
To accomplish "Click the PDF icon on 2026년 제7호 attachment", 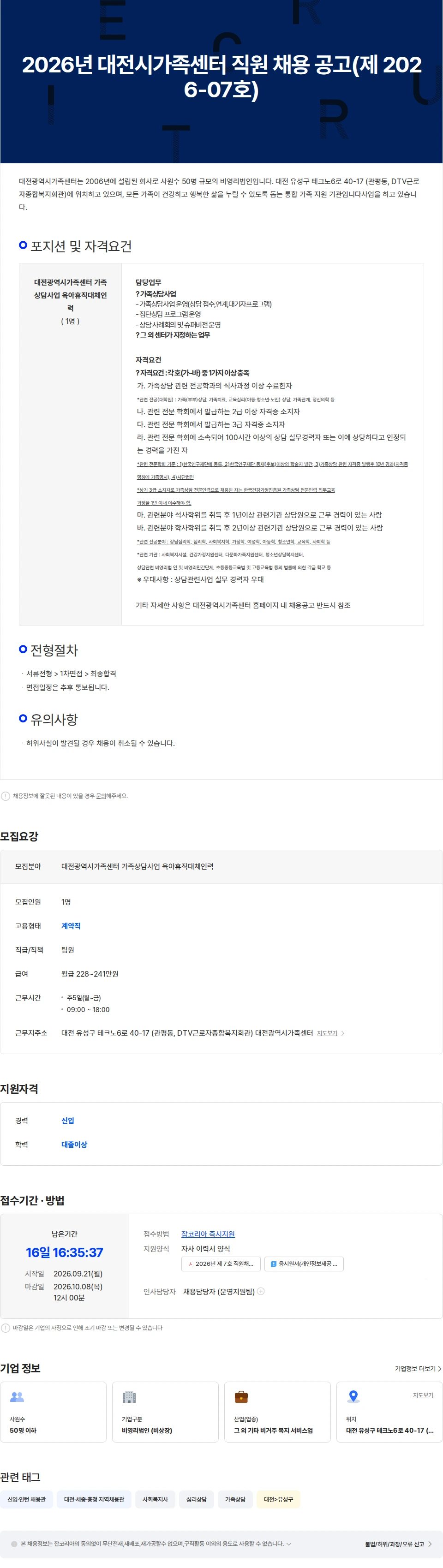I will (190, 1264).
